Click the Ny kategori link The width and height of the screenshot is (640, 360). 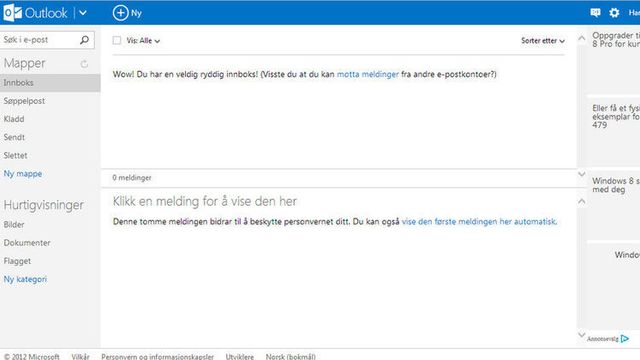25,279
